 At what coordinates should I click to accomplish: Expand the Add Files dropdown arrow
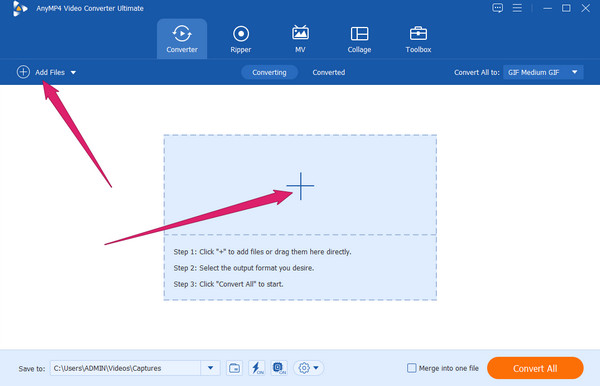(73, 72)
